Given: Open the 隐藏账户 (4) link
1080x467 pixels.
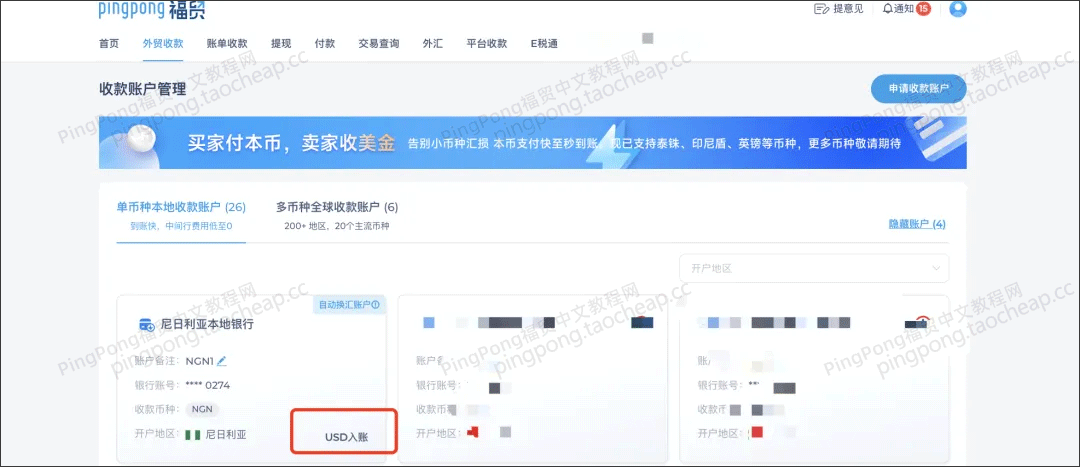Looking at the screenshot, I should pyautogui.click(x=917, y=224).
